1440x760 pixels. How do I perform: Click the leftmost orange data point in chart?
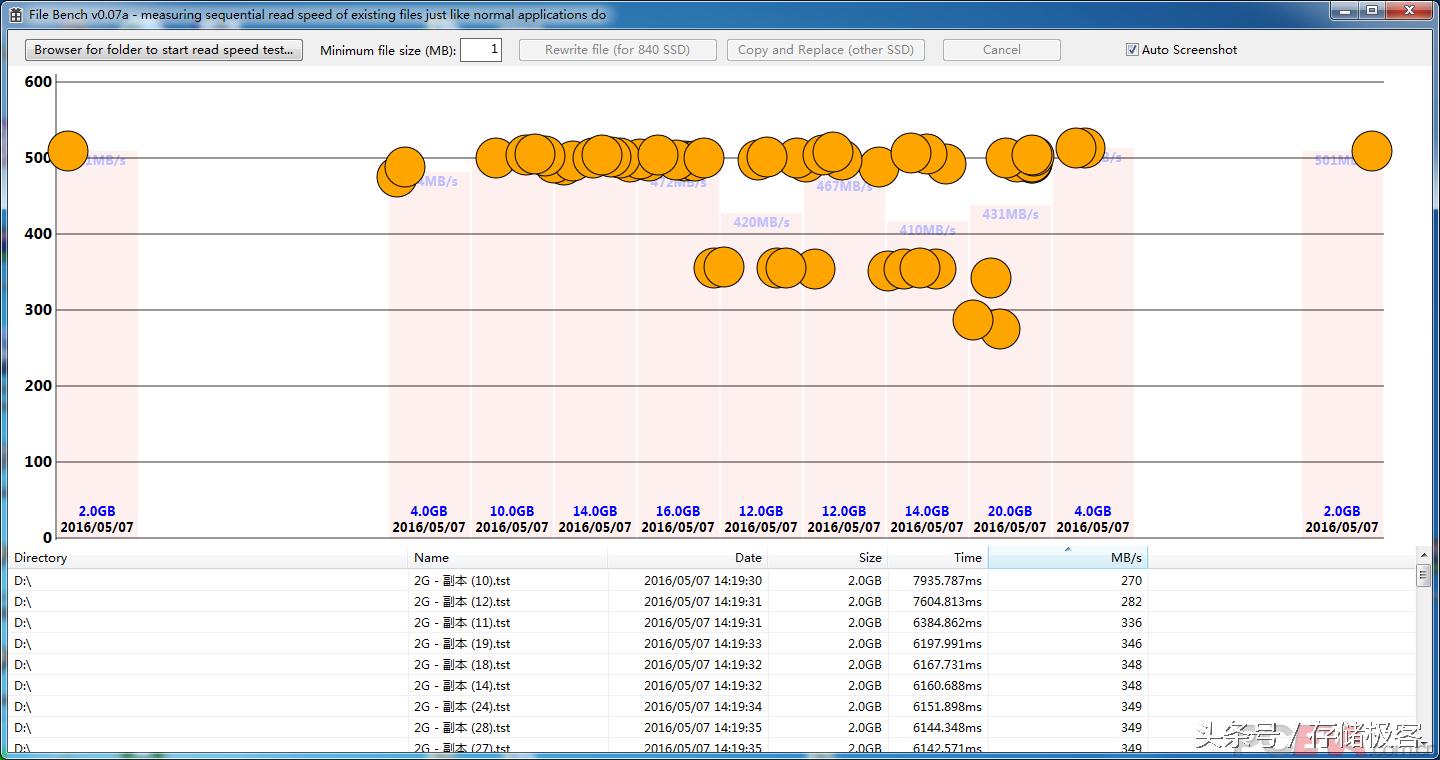68,151
